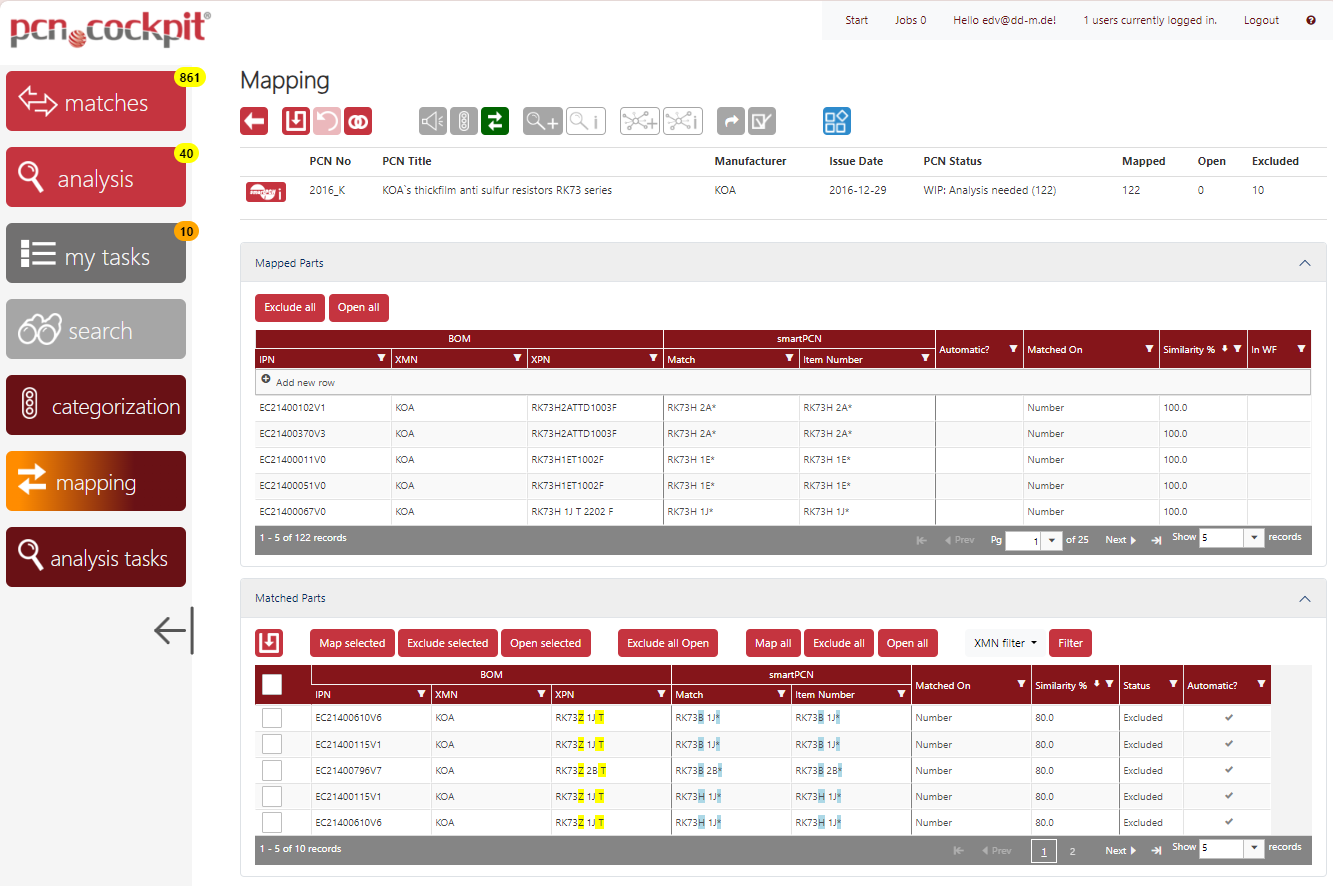Image resolution: width=1333 pixels, height=886 pixels.
Task: Click the forward share arrow icon
Action: tap(732, 121)
